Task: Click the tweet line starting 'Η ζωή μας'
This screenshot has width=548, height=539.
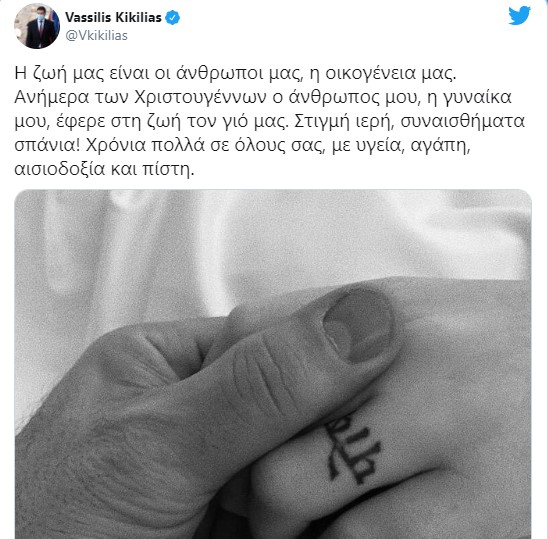Action: click(x=235, y=74)
